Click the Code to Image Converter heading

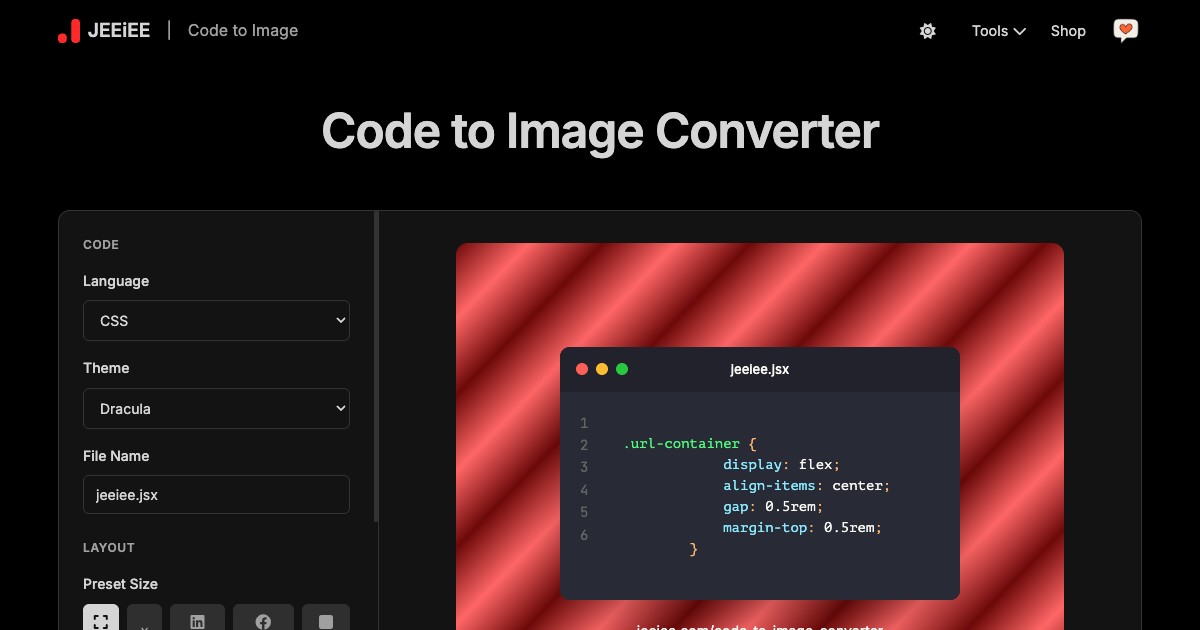(600, 130)
